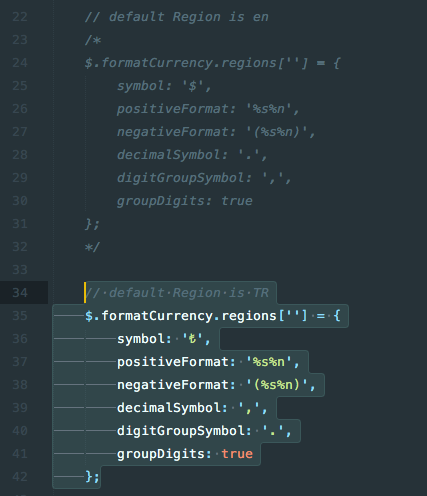Click 'negativeFormat' key on line 38
This screenshot has height=496, width=427.
(x=173, y=385)
